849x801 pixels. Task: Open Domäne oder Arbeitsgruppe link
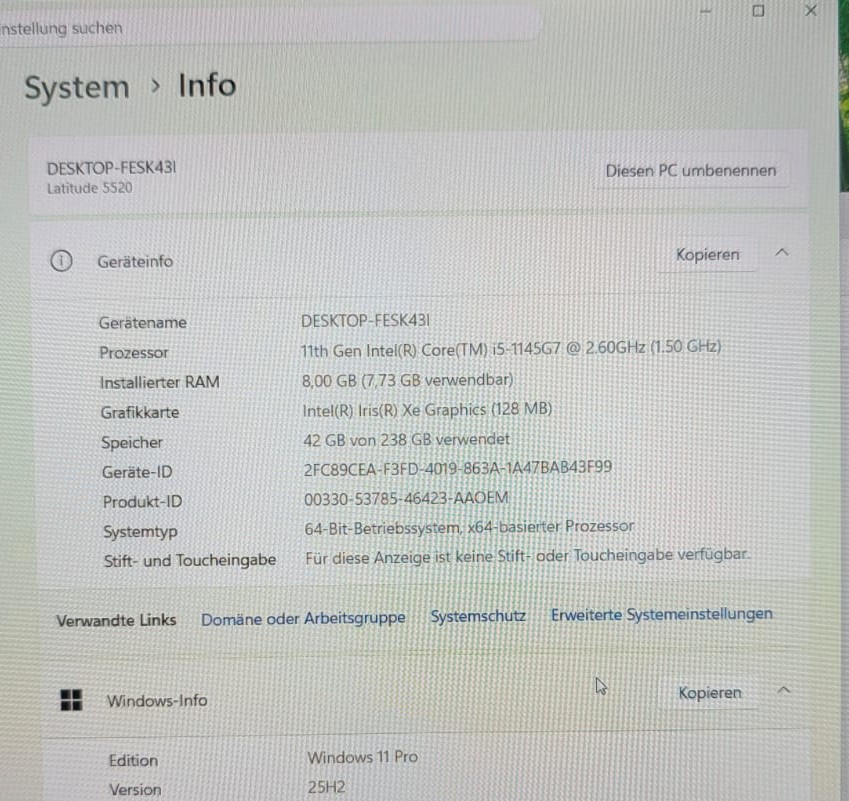click(303, 618)
